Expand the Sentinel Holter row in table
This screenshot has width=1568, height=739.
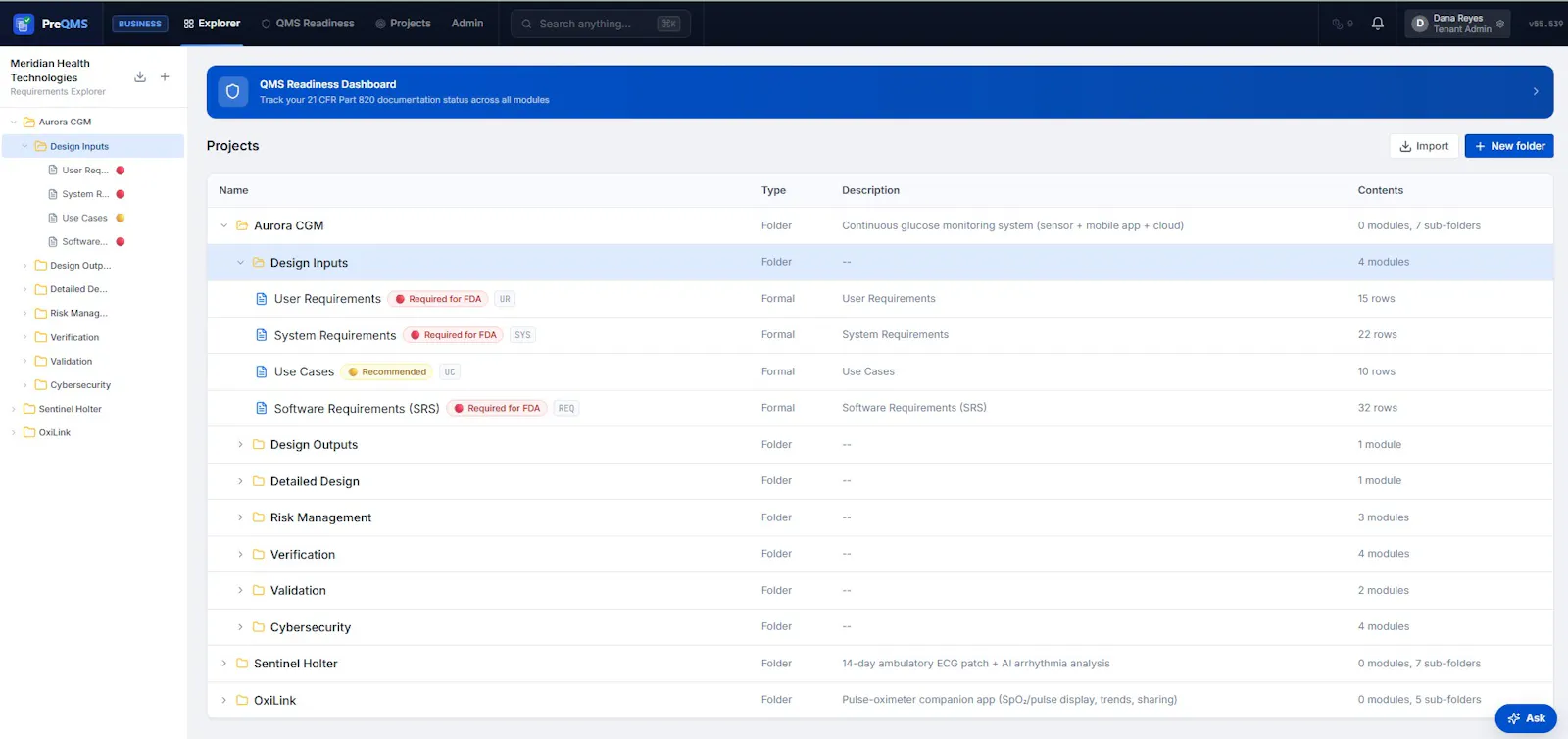click(223, 664)
